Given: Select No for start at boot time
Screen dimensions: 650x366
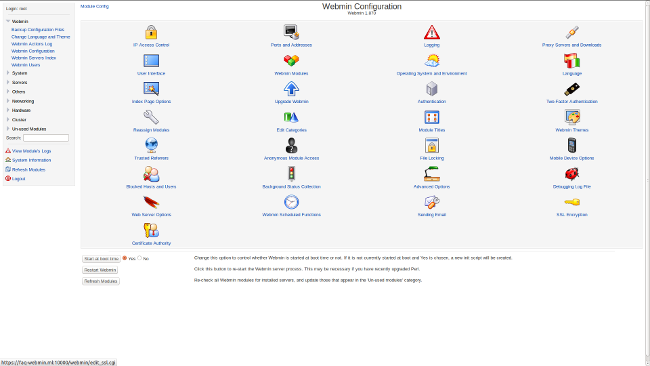Looking at the screenshot, I should click(140, 258).
